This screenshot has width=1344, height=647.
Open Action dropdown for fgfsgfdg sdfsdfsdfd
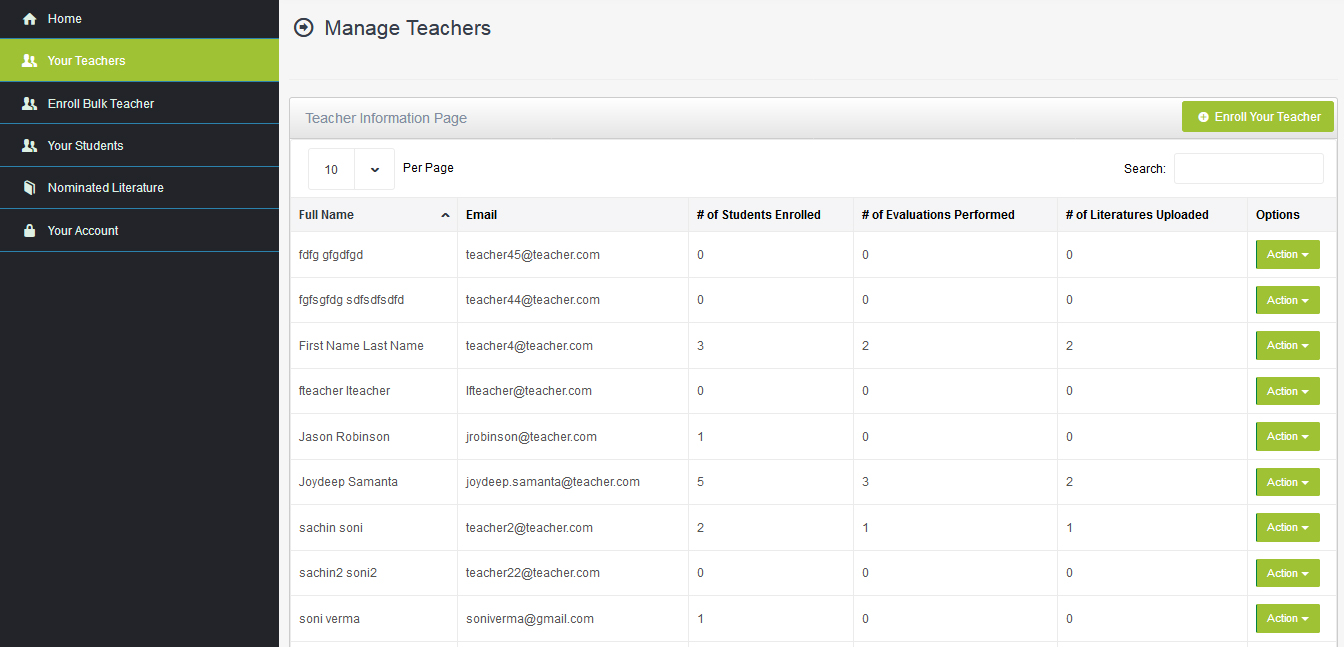click(1288, 300)
